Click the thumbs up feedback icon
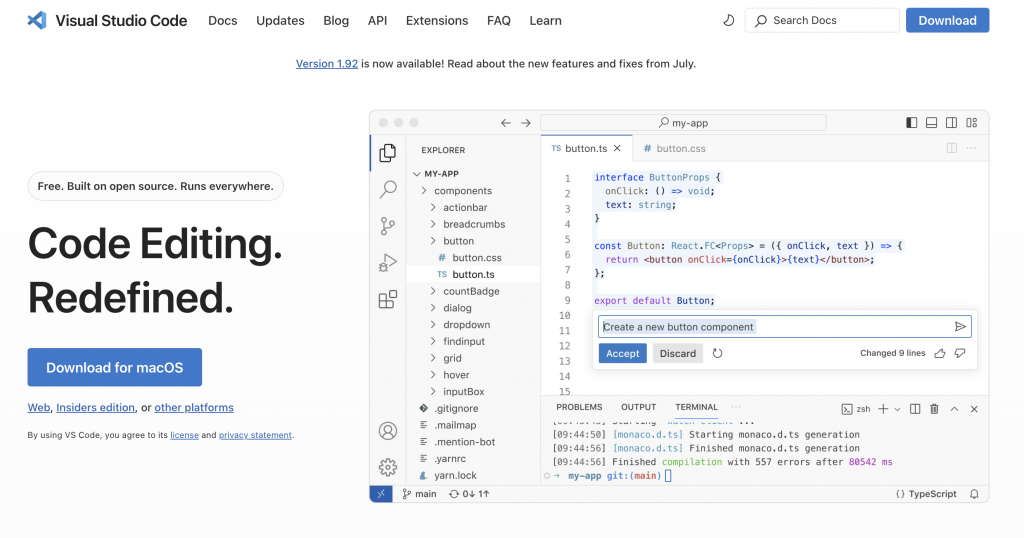This screenshot has height=538, width=1024. click(x=940, y=353)
